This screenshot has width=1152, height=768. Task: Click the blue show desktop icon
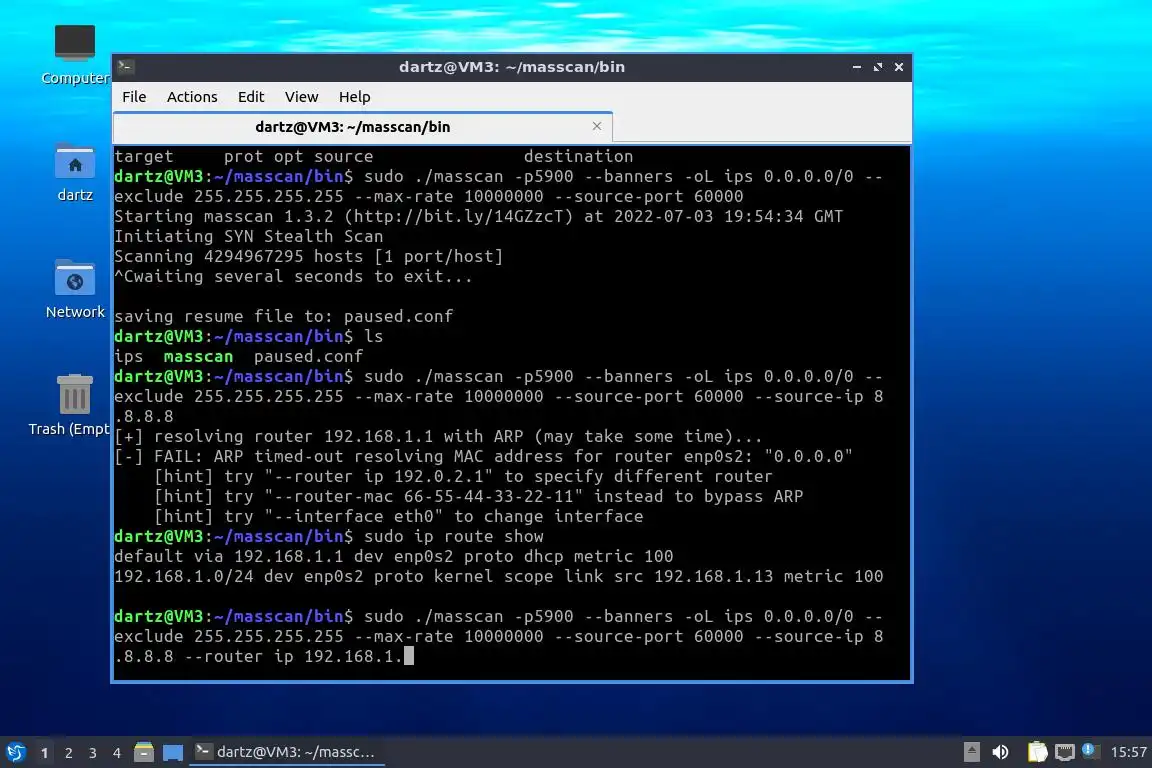173,752
